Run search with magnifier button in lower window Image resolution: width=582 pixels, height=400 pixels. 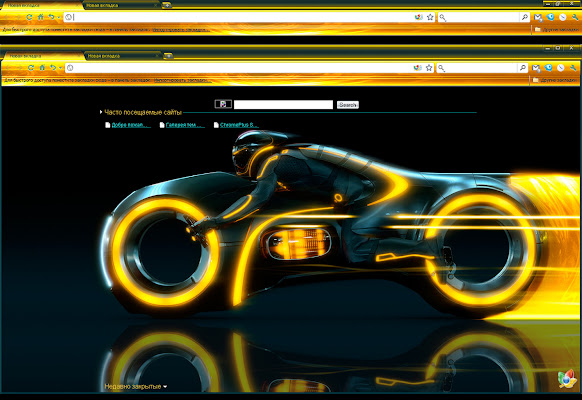point(523,68)
